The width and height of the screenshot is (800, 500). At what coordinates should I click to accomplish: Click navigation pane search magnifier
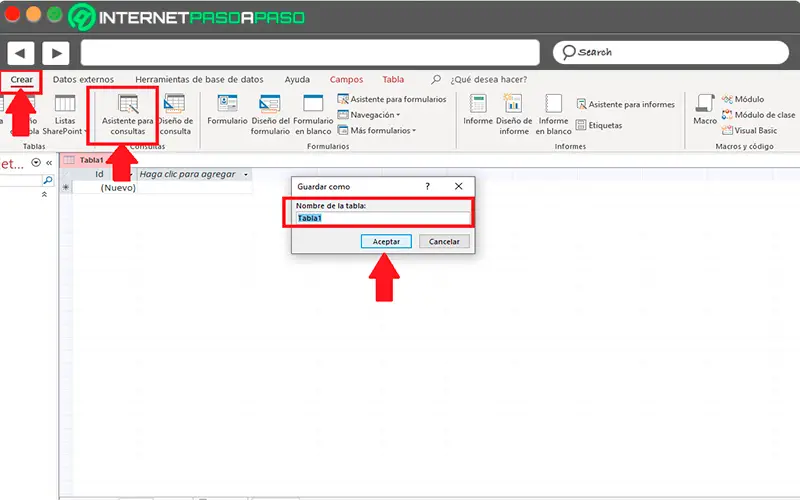(48, 180)
